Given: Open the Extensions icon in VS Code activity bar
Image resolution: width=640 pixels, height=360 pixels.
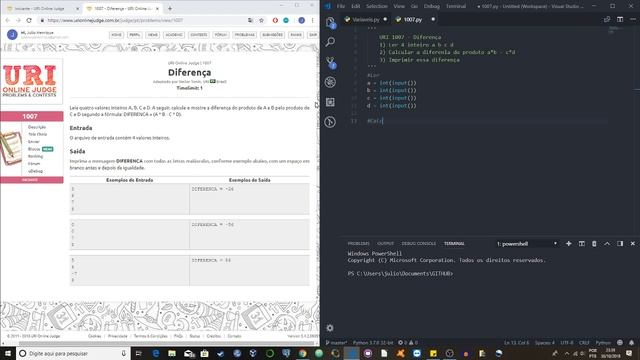Looking at the screenshot, I should (330, 102).
